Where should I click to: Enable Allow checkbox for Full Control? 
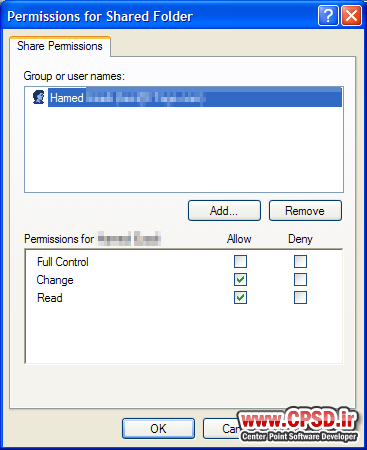(x=240, y=262)
